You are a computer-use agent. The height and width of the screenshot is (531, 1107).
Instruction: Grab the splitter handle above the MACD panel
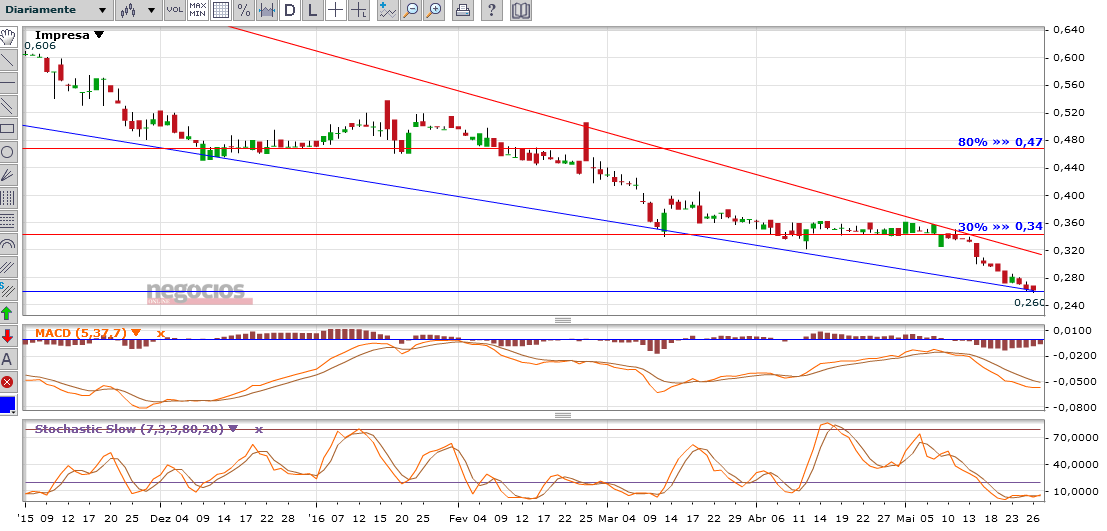point(563,321)
